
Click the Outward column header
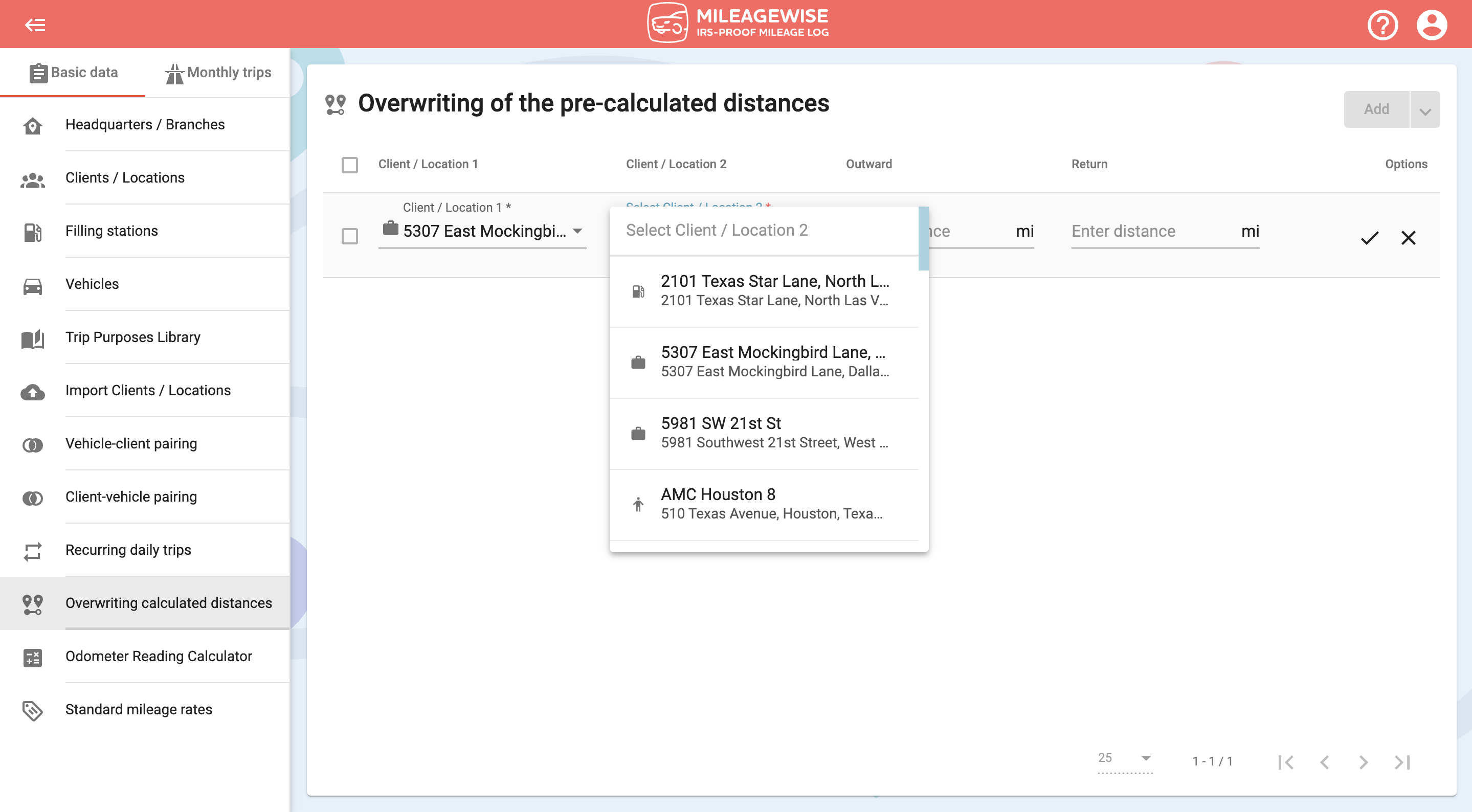[868, 164]
